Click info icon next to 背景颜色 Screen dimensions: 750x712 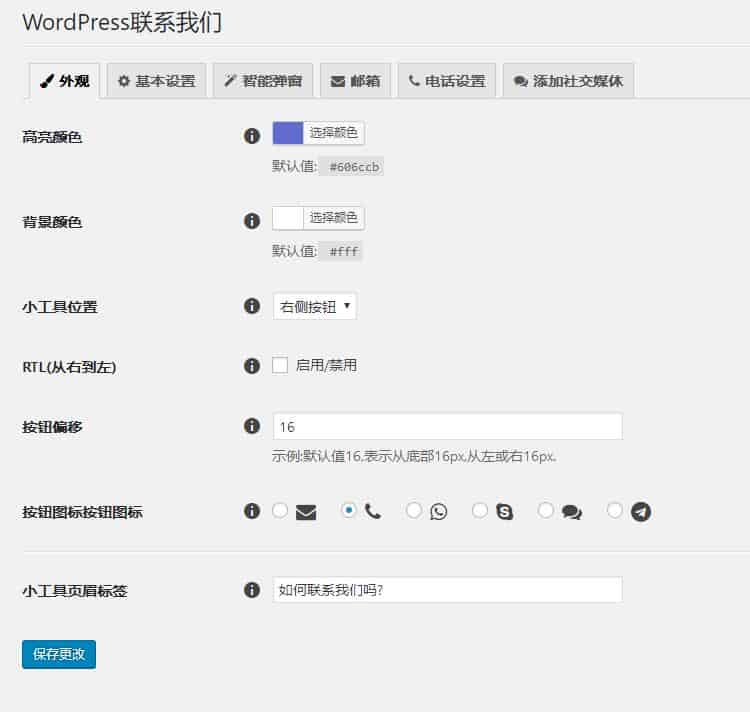click(252, 221)
